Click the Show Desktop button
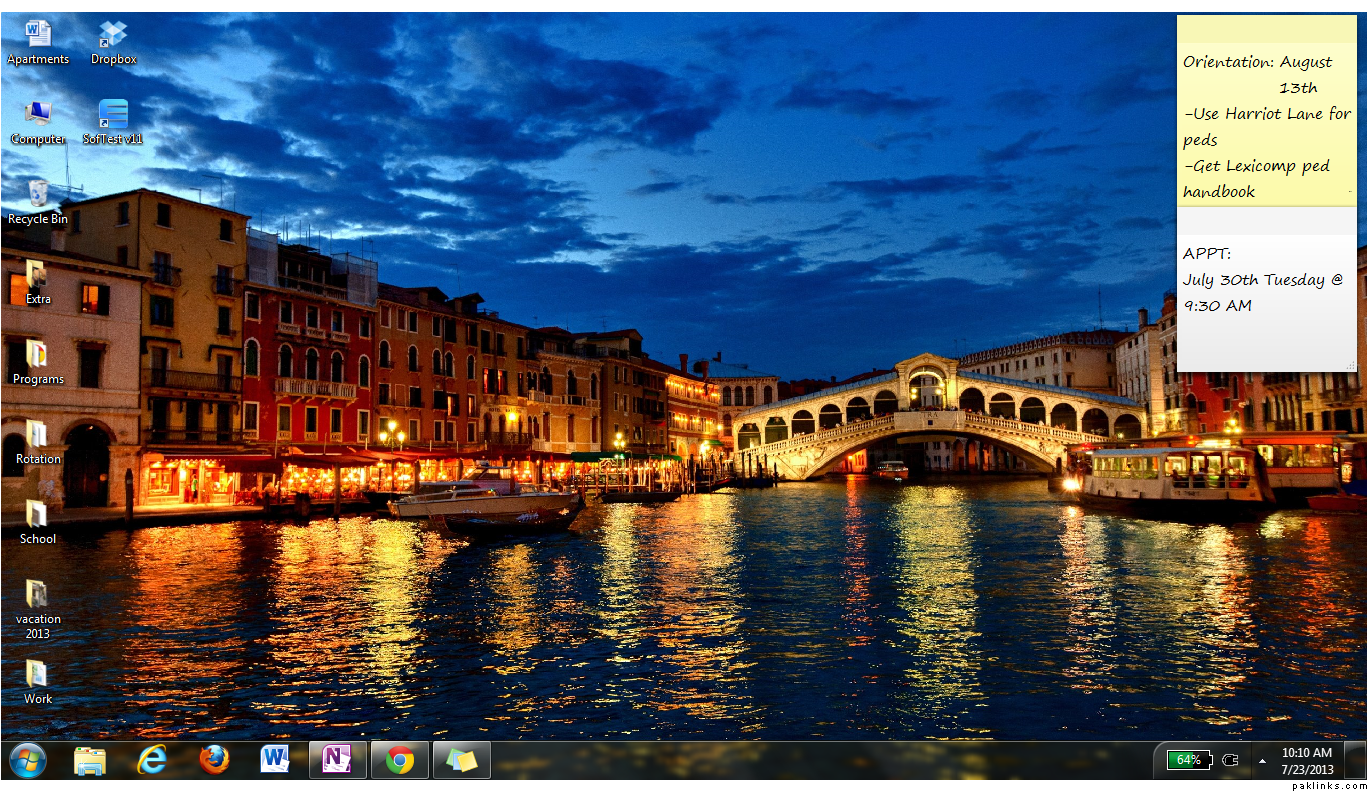The height and width of the screenshot is (792, 1368). coord(1356,760)
